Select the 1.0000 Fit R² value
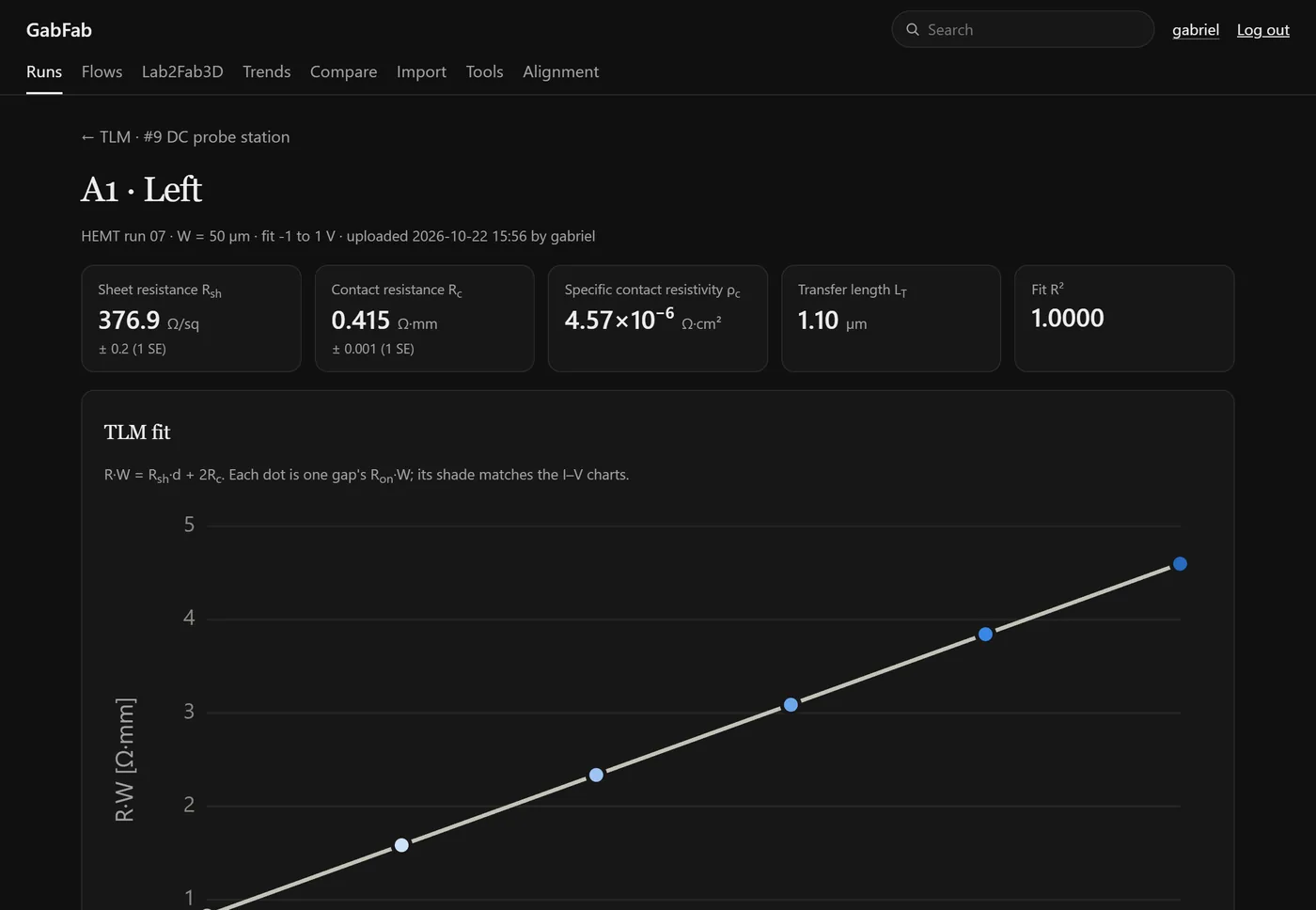Viewport: 1316px width, 910px height. coord(1067,319)
